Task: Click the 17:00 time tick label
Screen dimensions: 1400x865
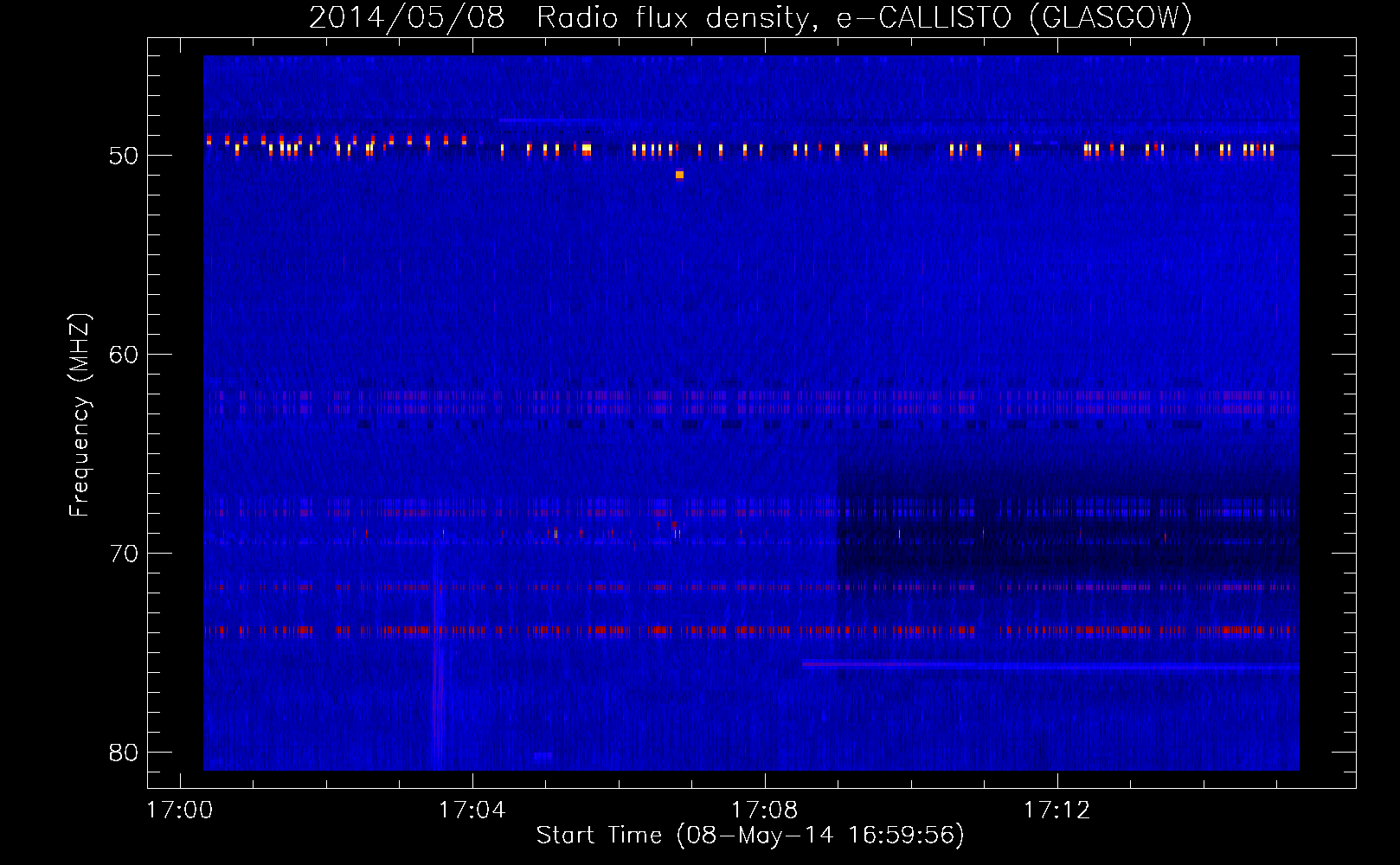Action: coord(180,811)
